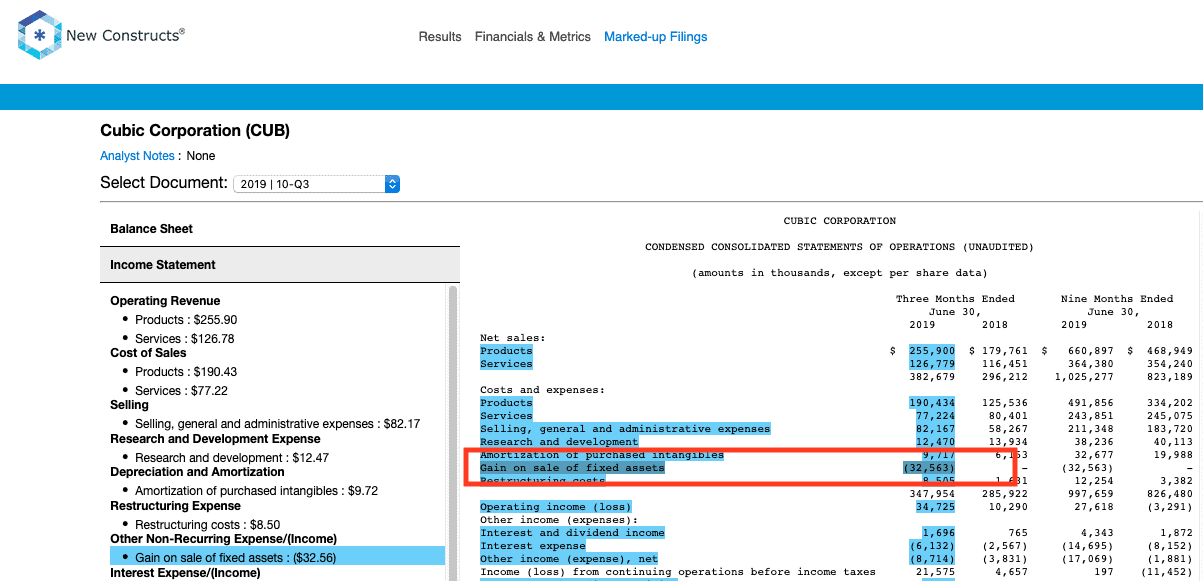
Task: Follow the Analyst Notes link
Action: click(x=137, y=156)
